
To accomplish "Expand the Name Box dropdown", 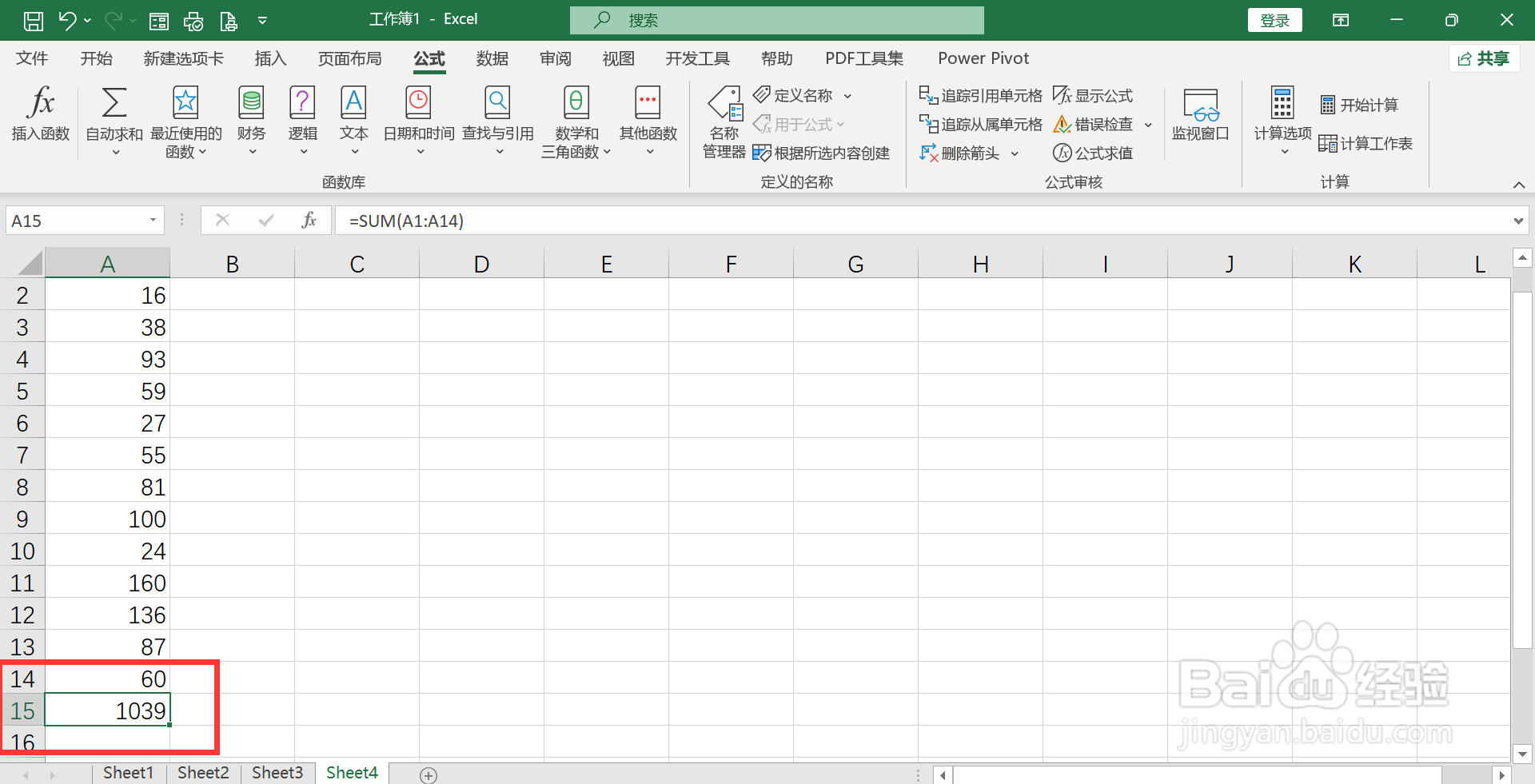I will (x=153, y=221).
